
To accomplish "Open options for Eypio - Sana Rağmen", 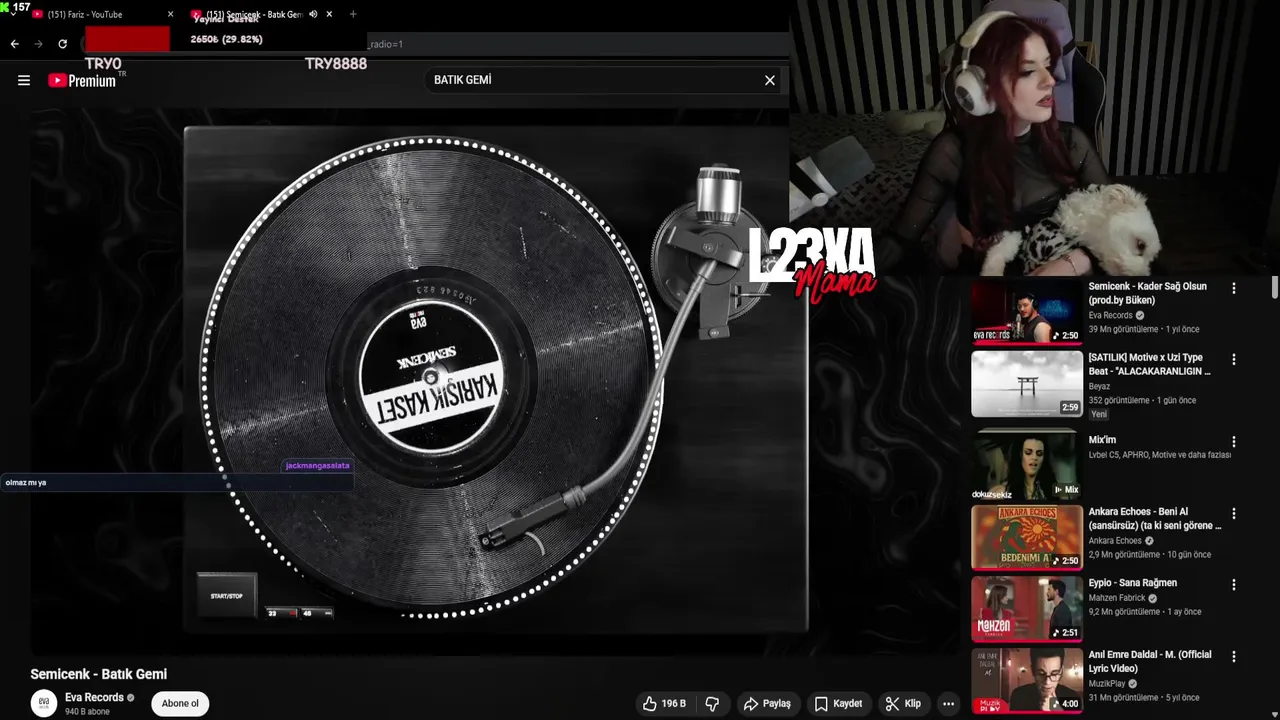I will [x=1234, y=585].
